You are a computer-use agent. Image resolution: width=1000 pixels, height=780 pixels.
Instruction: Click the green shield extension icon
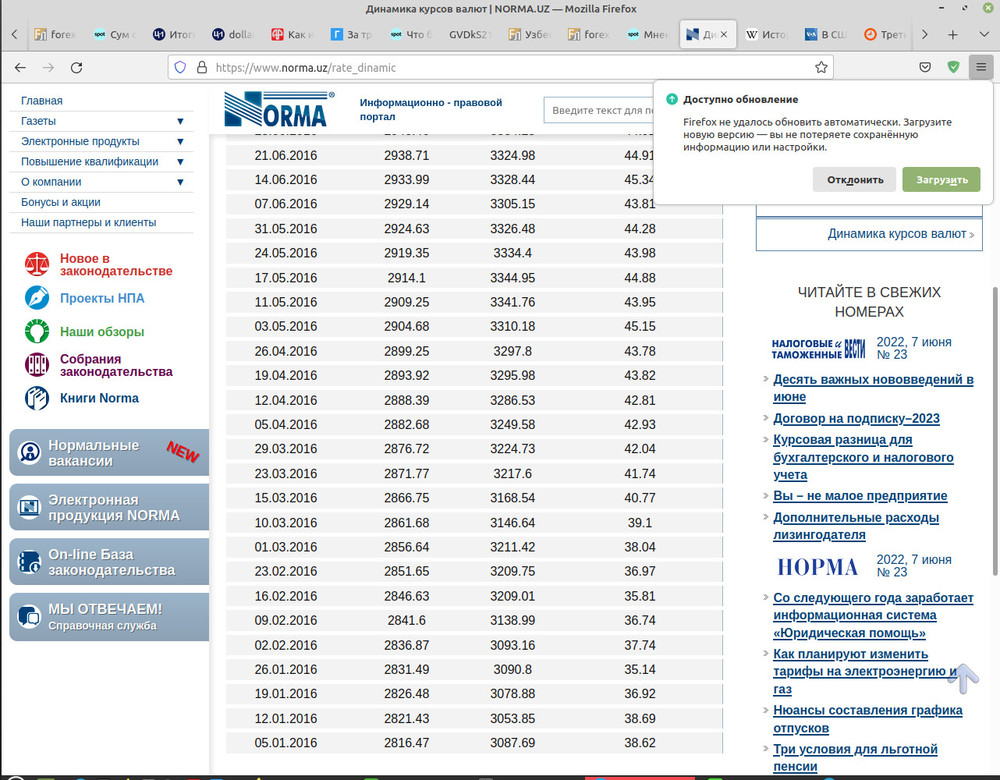coord(954,67)
